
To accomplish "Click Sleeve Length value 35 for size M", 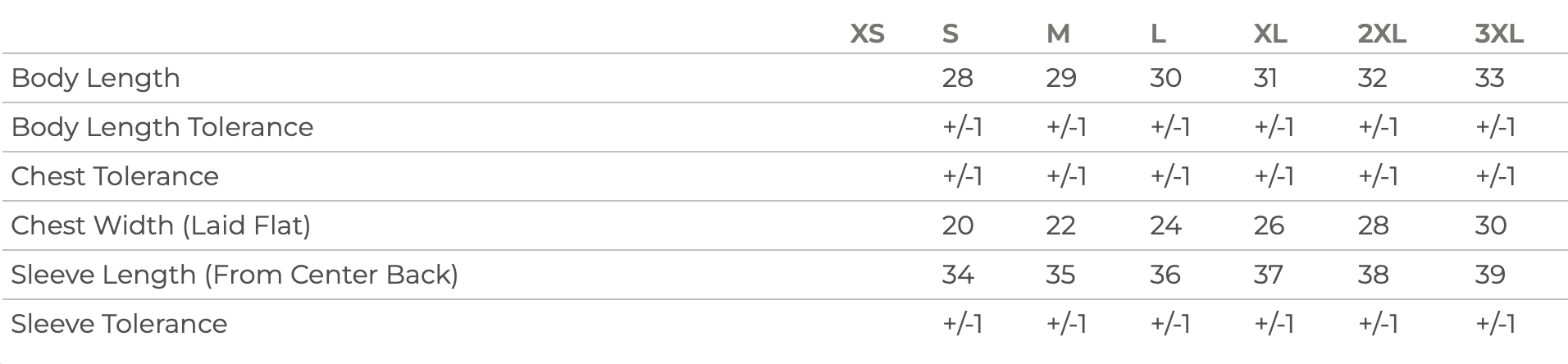I will click(1060, 275).
